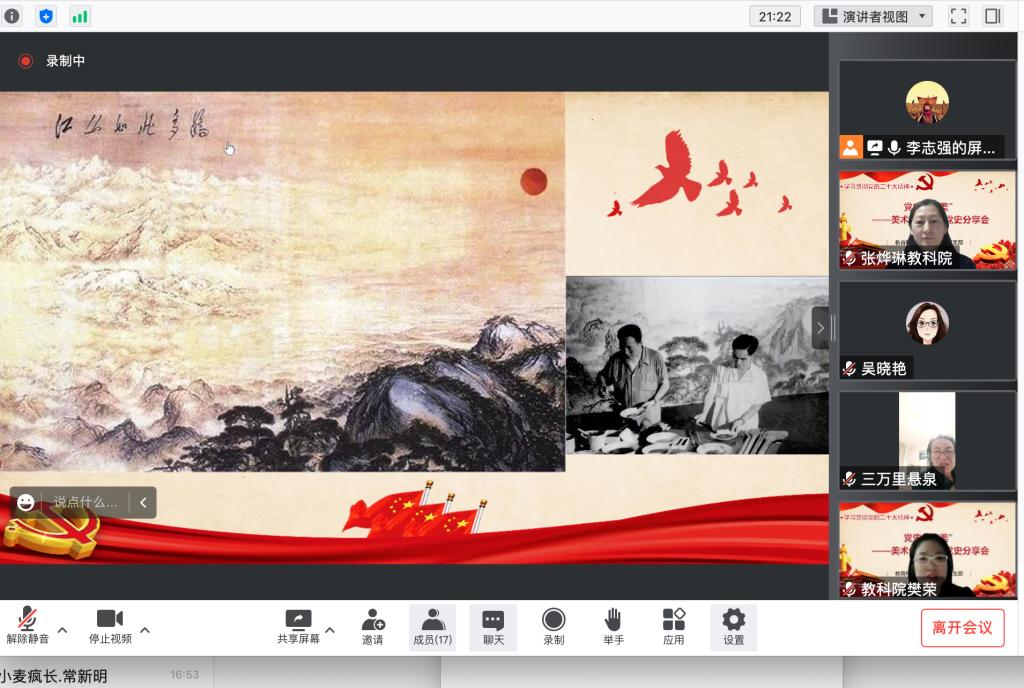Open the 邀请 invite icon
Screen dimensions: 1024x688
[x=373, y=627]
